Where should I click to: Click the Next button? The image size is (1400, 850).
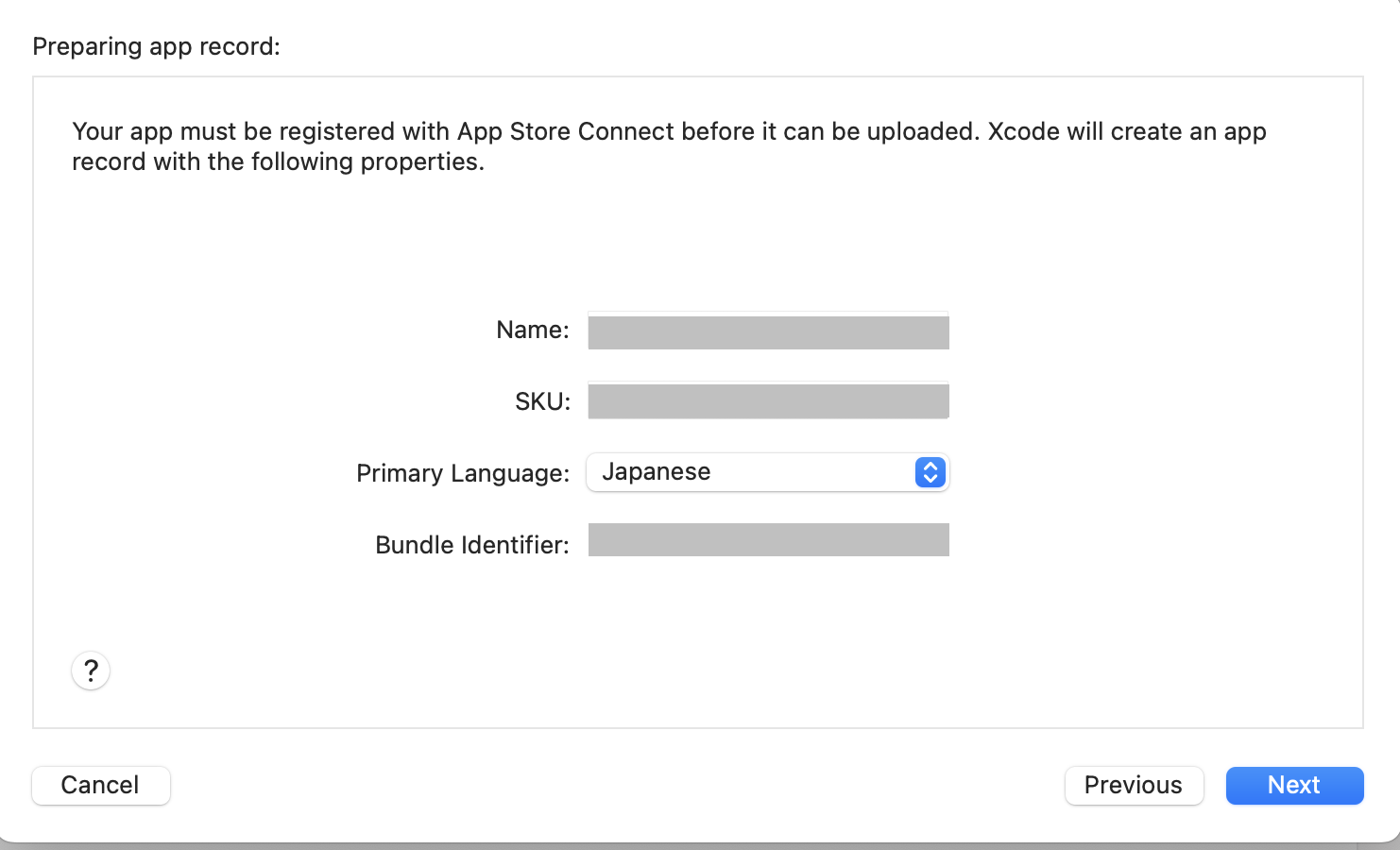coord(1294,785)
